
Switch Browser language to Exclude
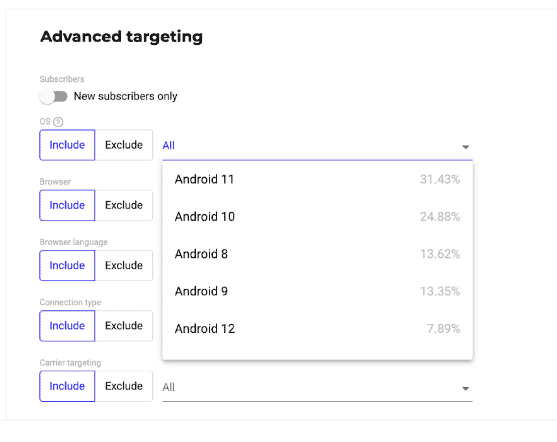coord(124,265)
